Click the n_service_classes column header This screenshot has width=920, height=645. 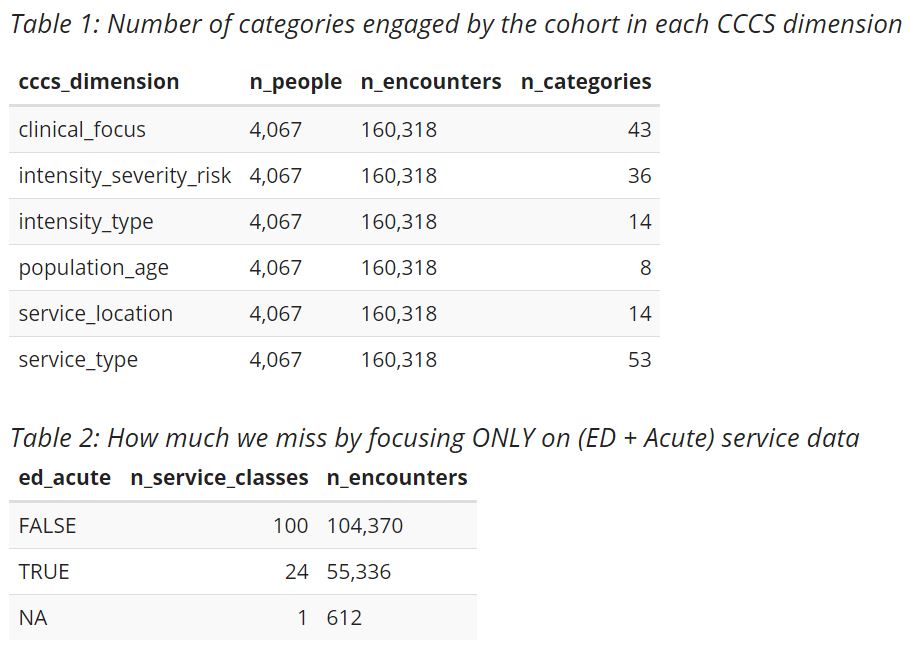point(219,478)
